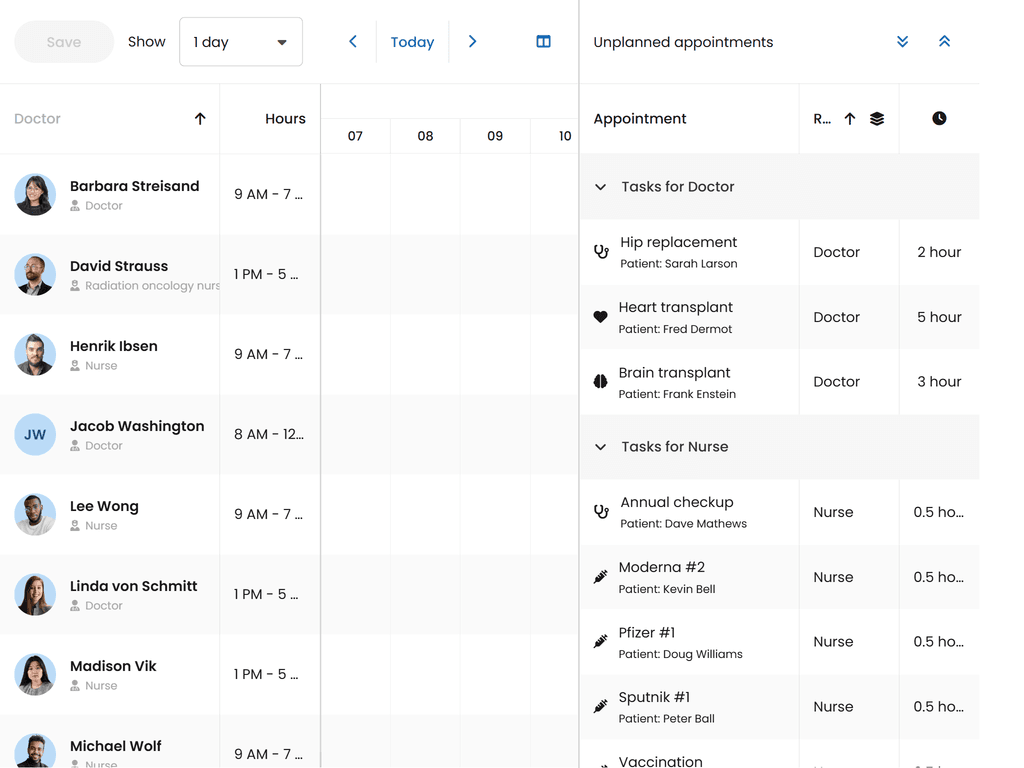Click the next day arrow
The image size is (1024, 768).
point(472,42)
